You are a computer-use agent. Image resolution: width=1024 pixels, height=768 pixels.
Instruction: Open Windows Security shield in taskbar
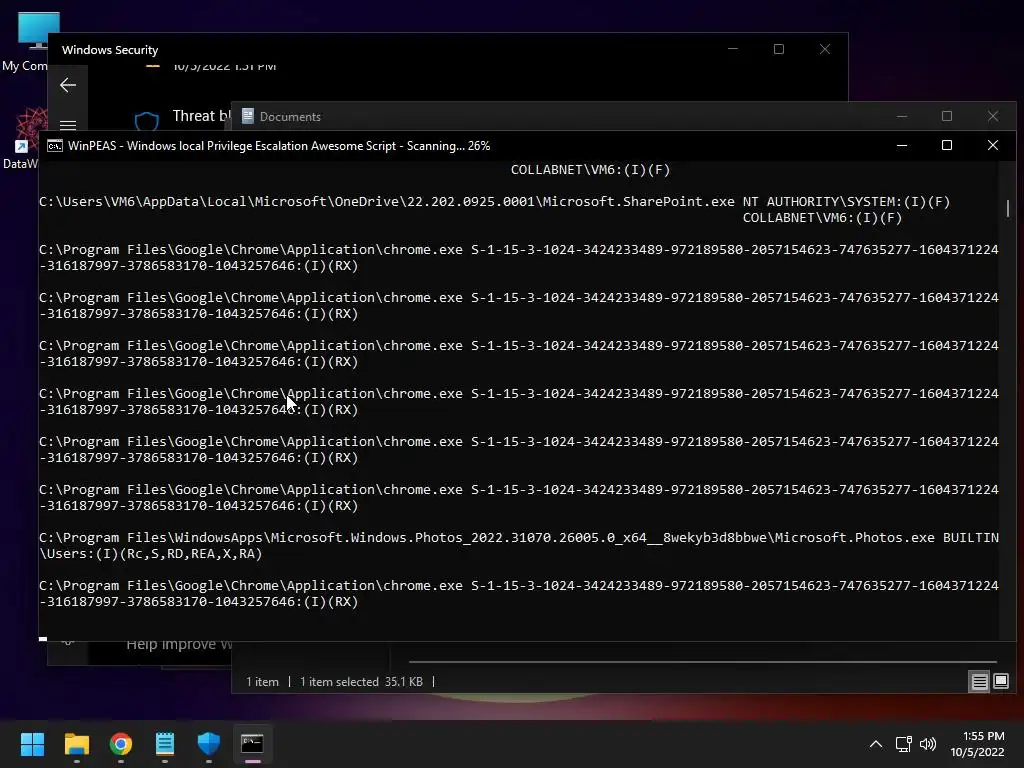point(208,744)
